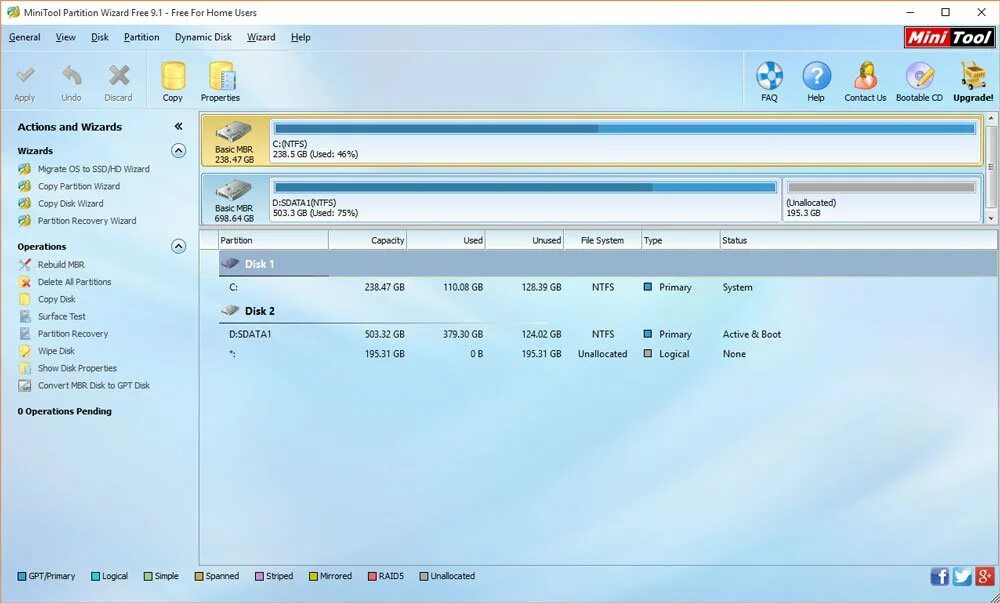
Task: Open the View menu
Action: point(66,37)
